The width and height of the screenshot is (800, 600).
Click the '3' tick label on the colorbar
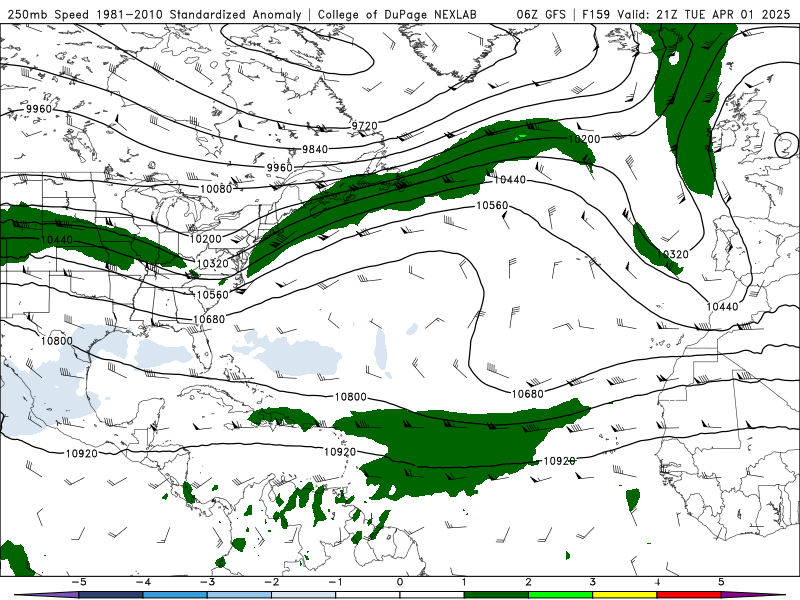coord(592,582)
